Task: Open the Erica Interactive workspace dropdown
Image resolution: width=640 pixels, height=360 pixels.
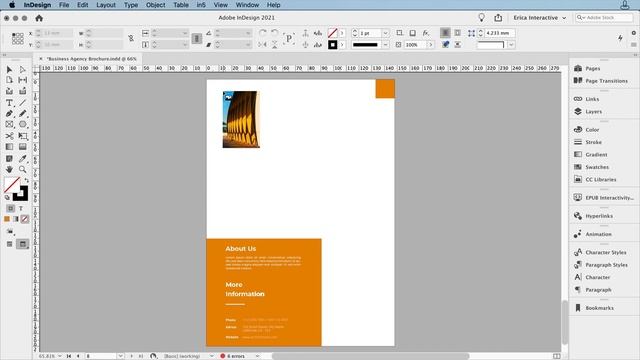Action: 540,18
